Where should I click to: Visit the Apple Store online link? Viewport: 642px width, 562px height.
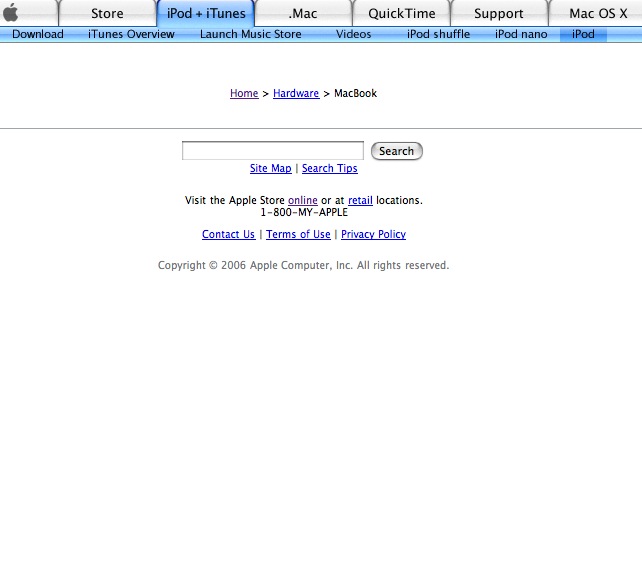[303, 200]
